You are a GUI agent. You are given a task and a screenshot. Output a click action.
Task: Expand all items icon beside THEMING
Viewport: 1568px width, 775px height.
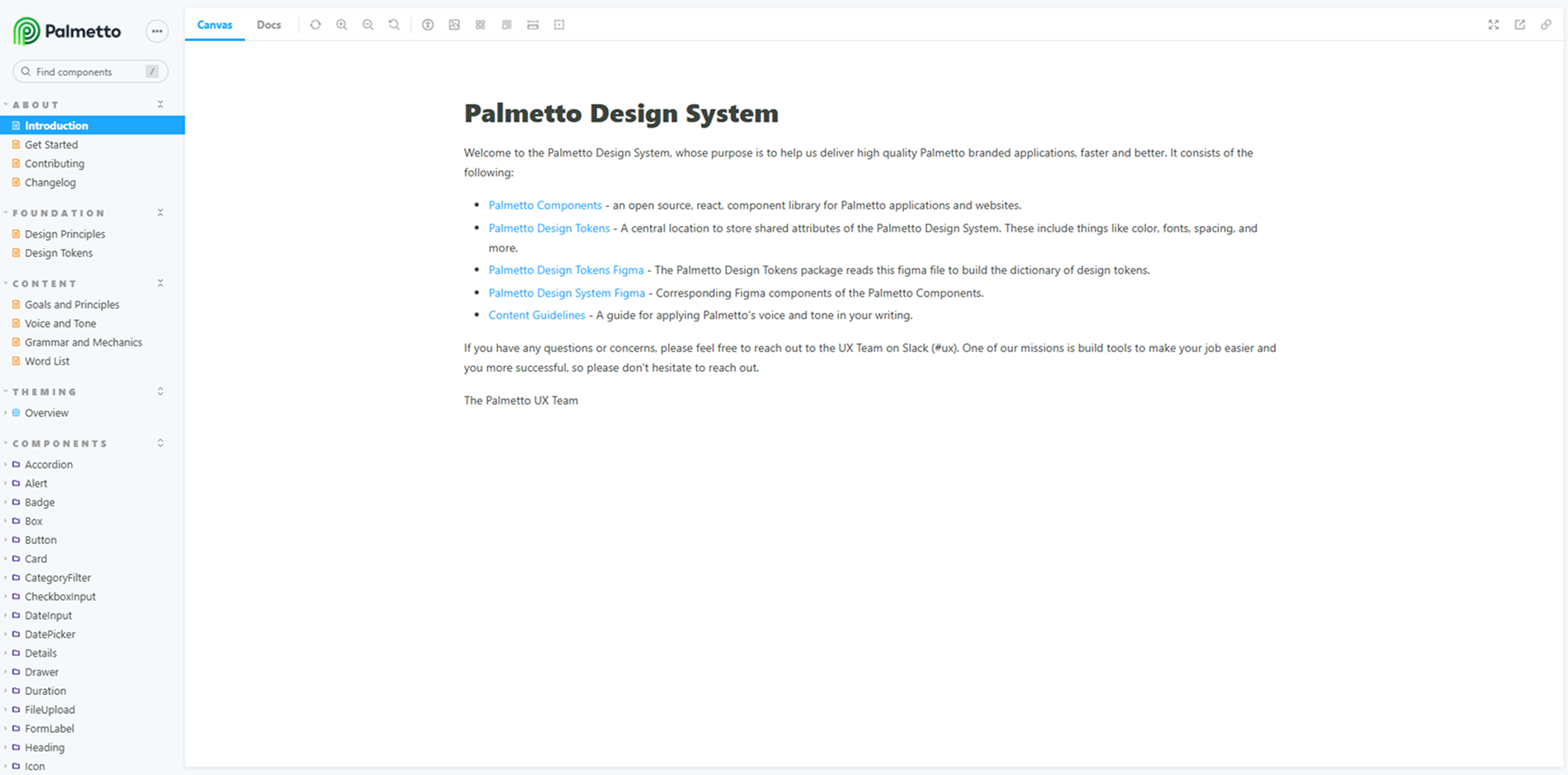(160, 392)
